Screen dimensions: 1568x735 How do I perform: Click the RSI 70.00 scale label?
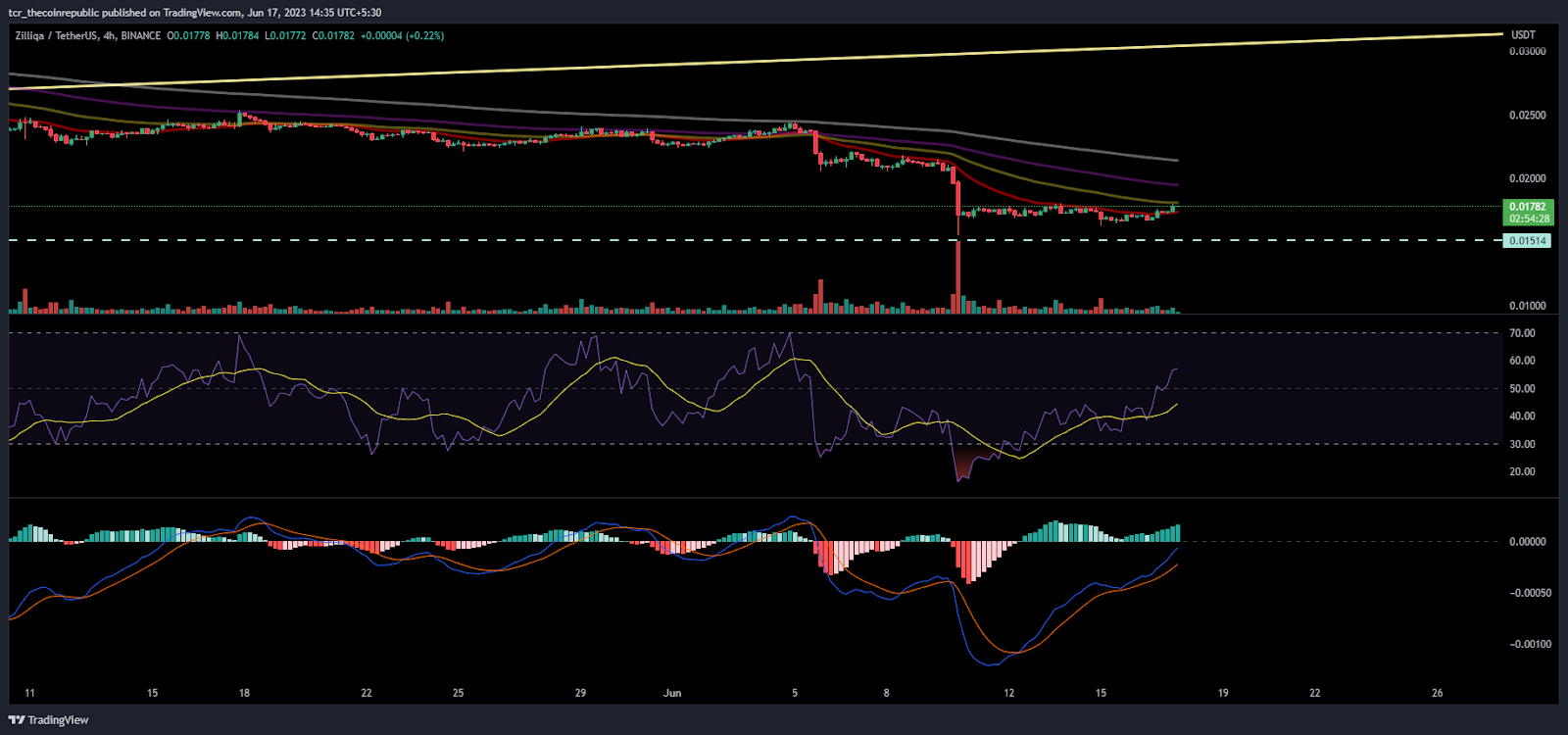coord(1522,333)
